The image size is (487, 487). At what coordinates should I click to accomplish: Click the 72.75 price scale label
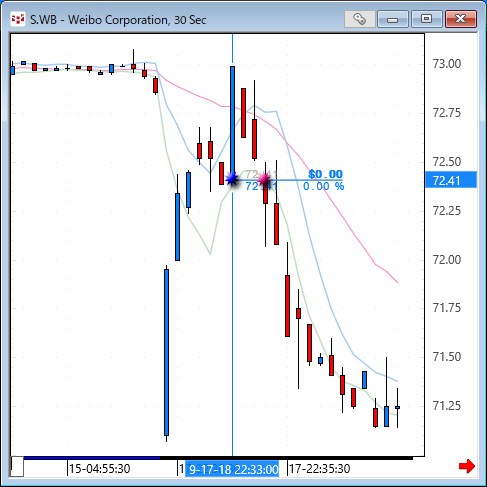pos(447,113)
